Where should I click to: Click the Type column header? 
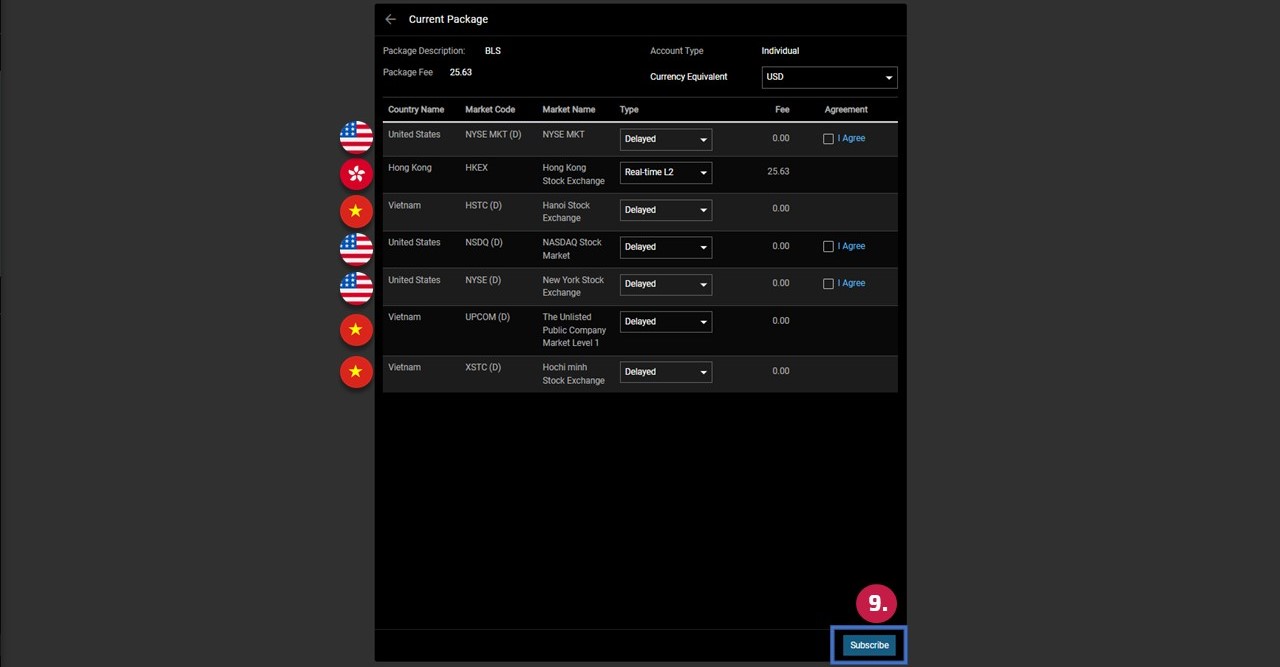click(x=629, y=110)
